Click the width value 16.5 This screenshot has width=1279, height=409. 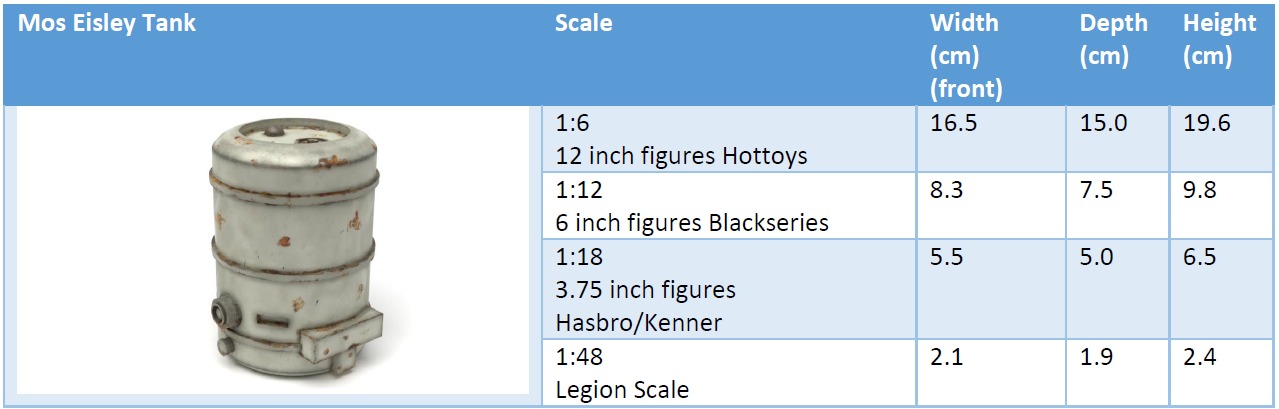click(955, 124)
